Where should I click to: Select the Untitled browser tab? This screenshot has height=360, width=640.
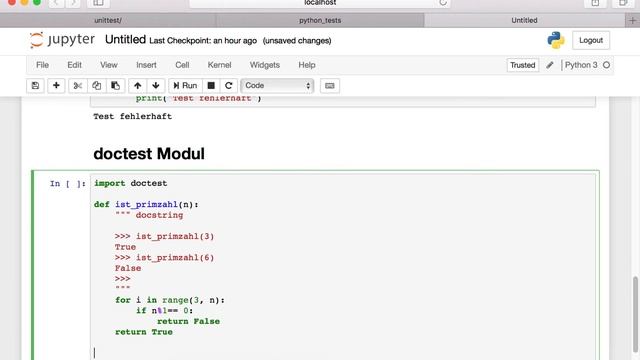524,20
